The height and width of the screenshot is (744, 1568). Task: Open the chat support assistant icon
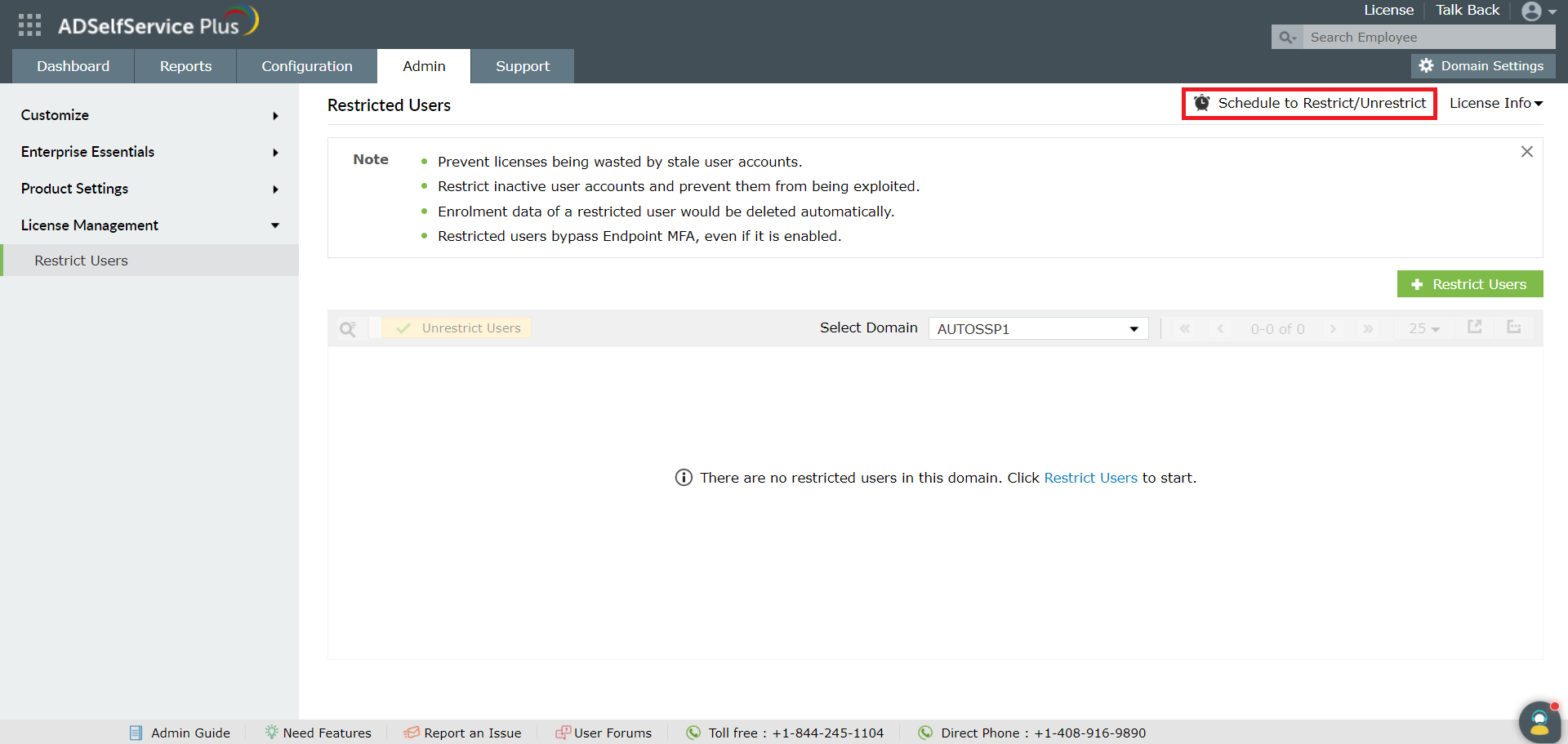tap(1539, 722)
